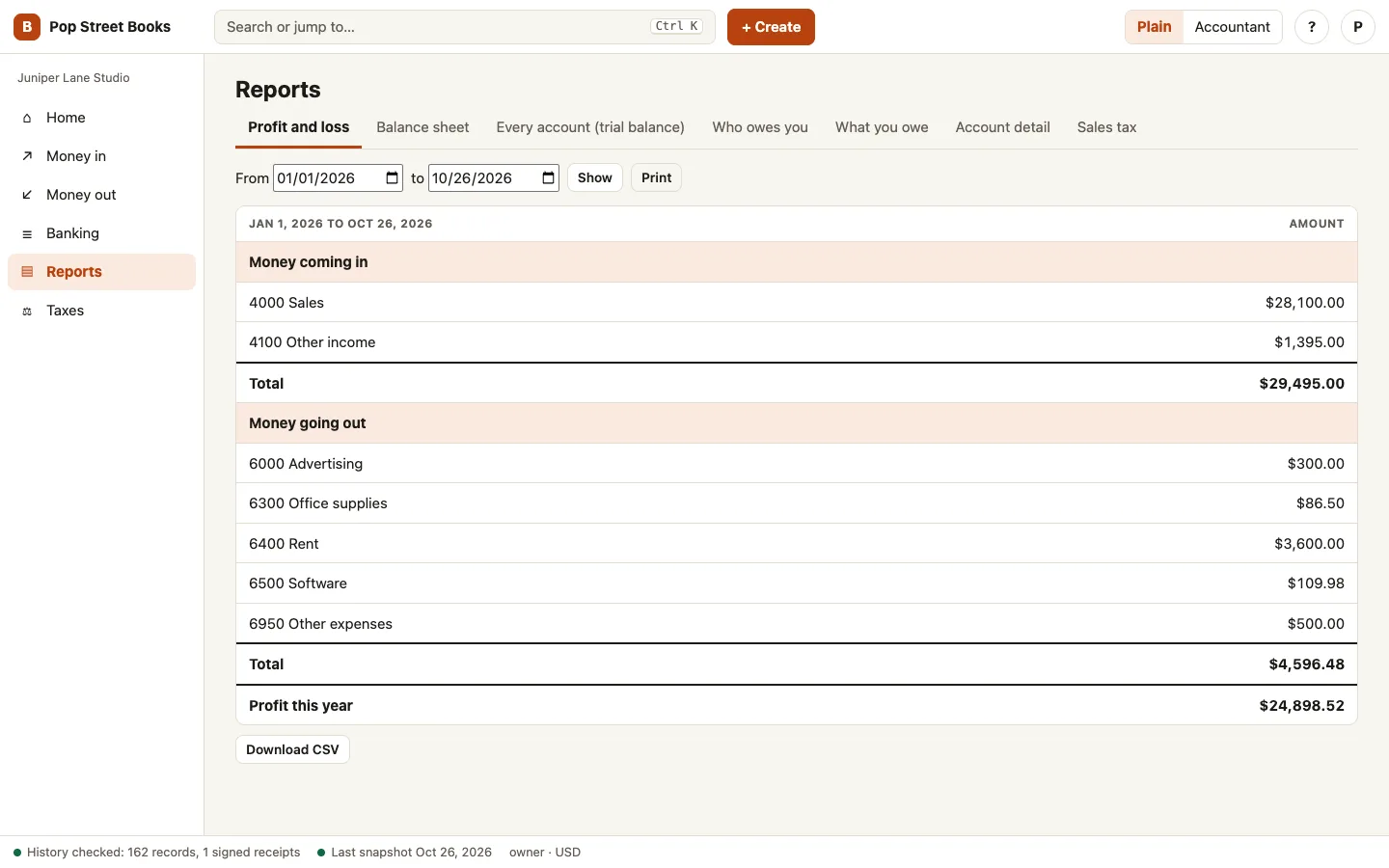This screenshot has height=868, width=1389.
Task: Open the Account detail tab
Action: (x=1002, y=127)
